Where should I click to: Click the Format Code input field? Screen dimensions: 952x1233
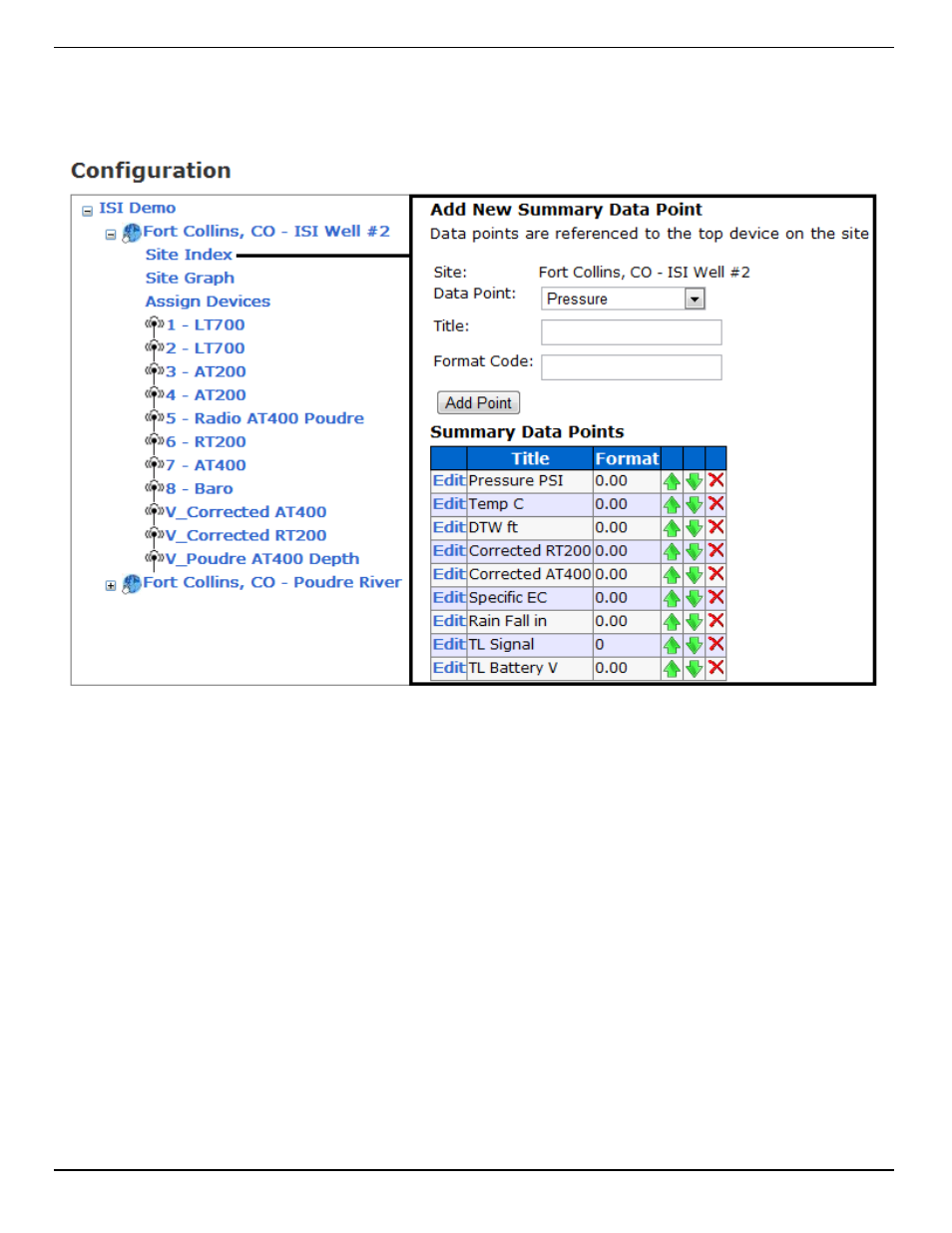[632, 367]
